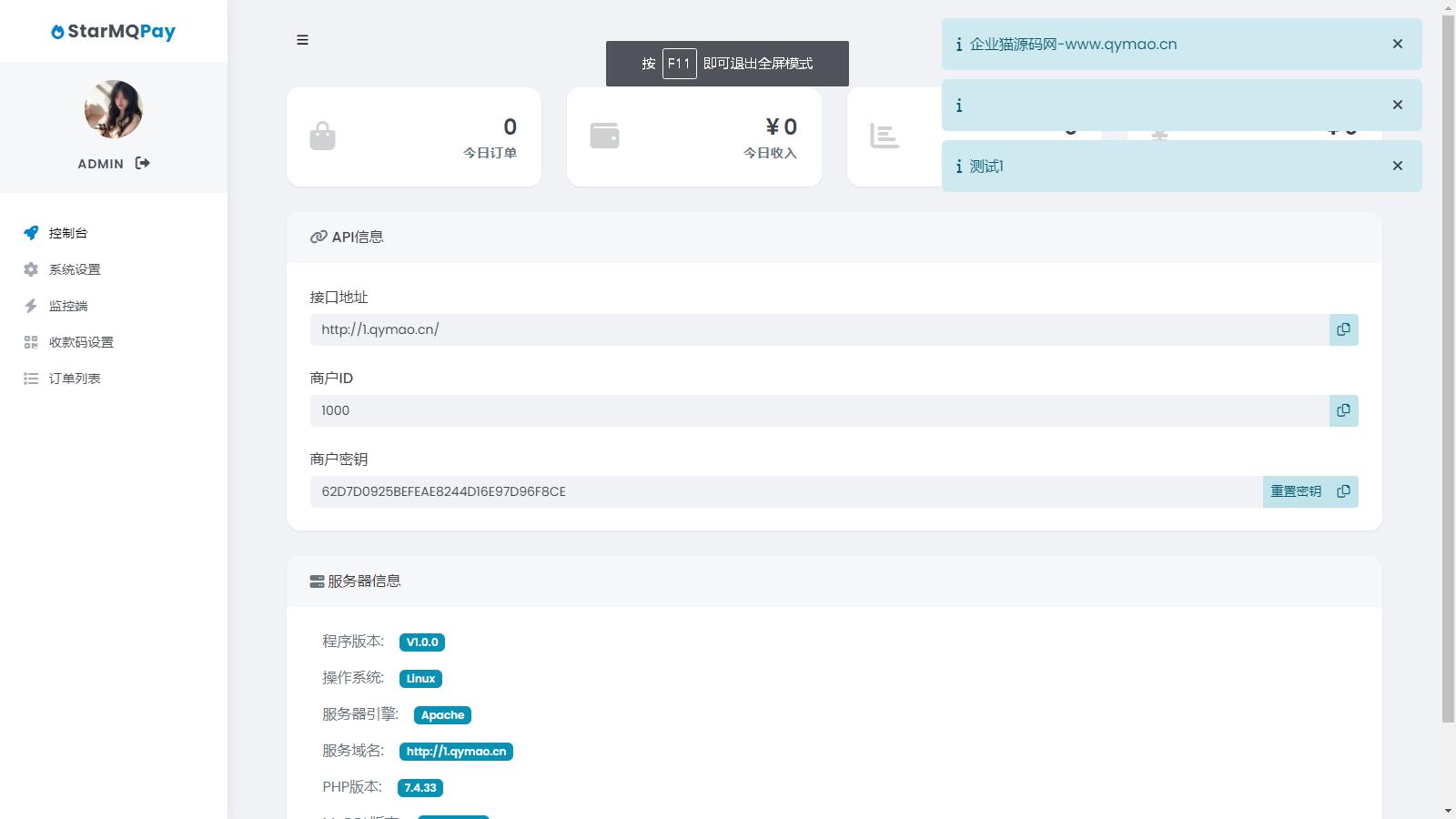Click the 接口地址 input field
1456x819 pixels.
819,329
